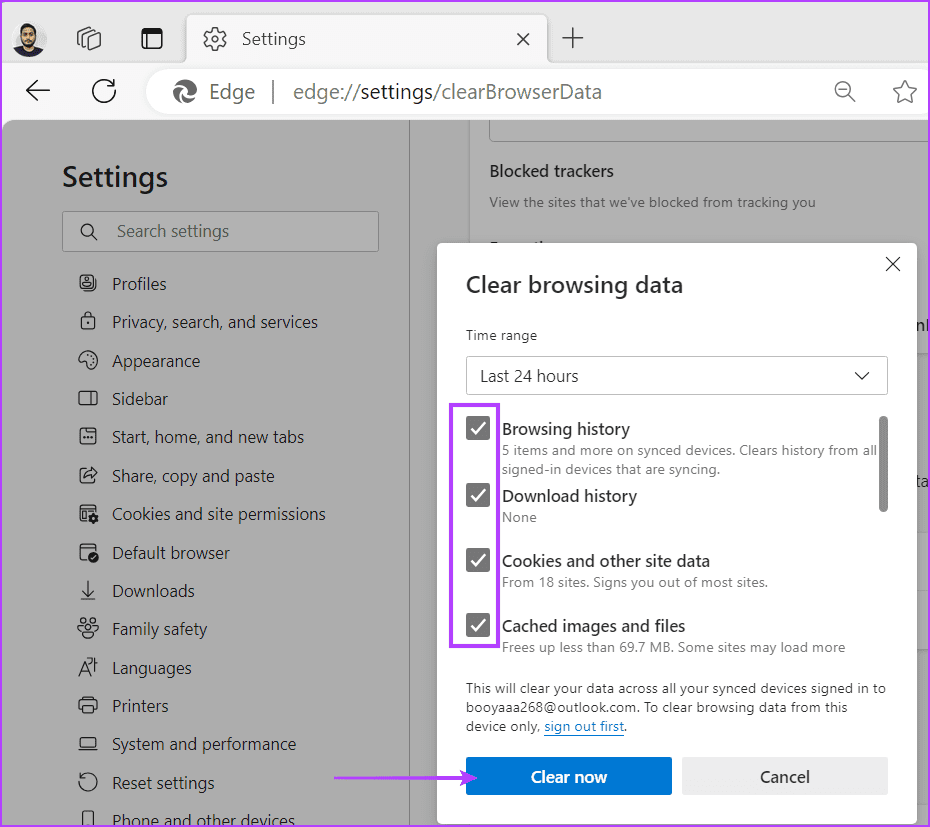
Task: Open the Languages settings section
Action: click(x=152, y=668)
